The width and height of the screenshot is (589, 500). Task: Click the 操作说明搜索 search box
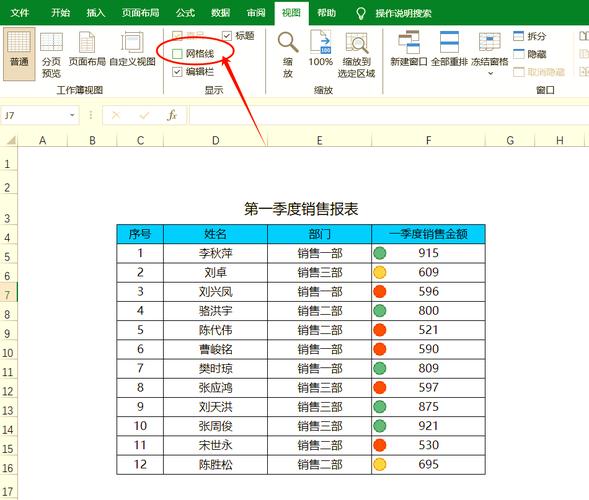(403, 14)
